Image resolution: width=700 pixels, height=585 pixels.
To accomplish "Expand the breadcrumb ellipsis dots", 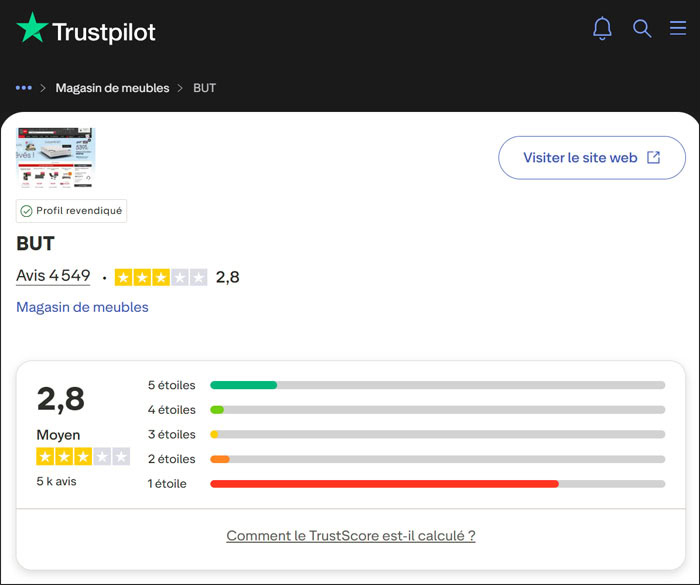I will tap(24, 88).
